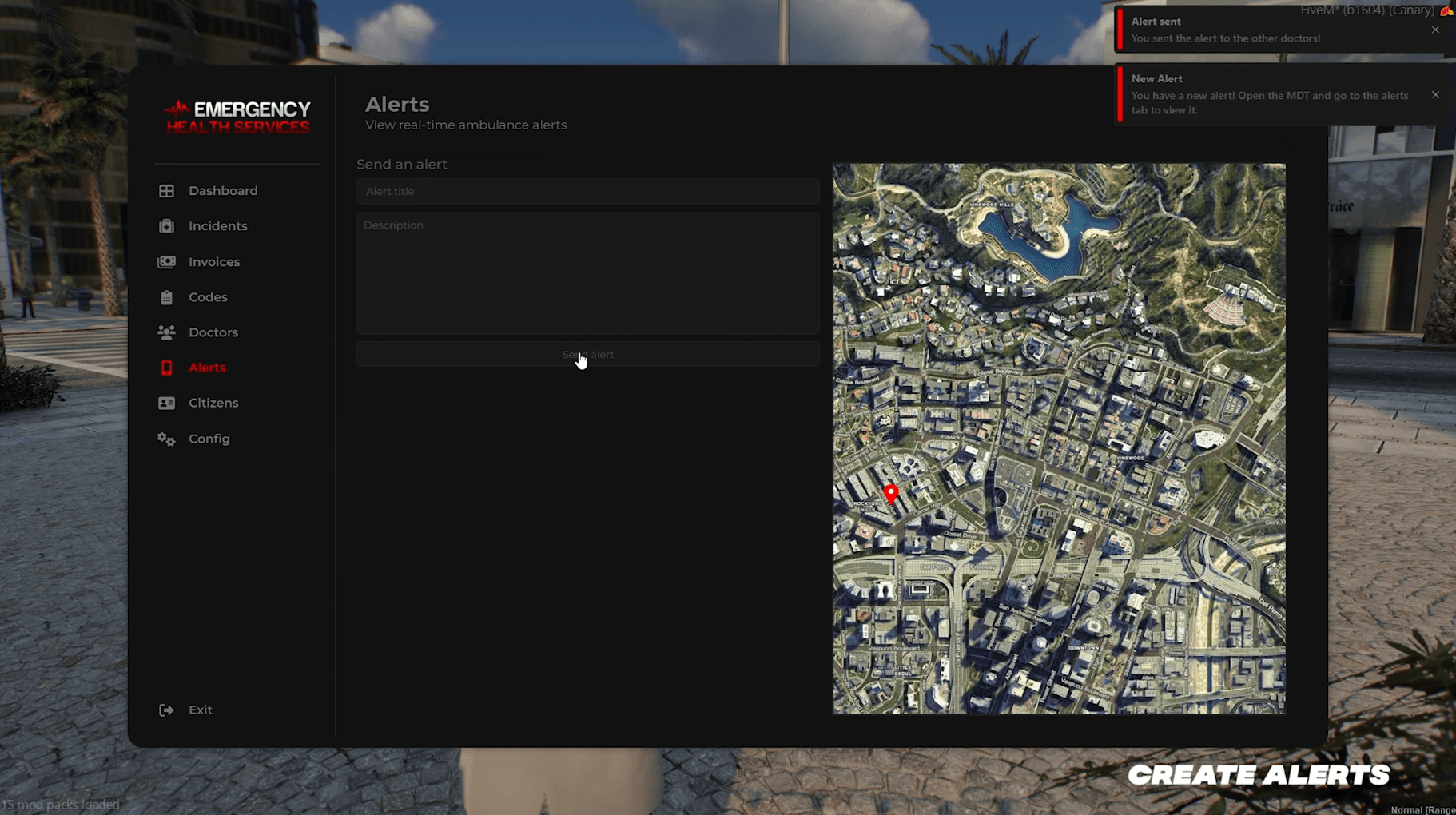Open the Citizens section

[213, 403]
